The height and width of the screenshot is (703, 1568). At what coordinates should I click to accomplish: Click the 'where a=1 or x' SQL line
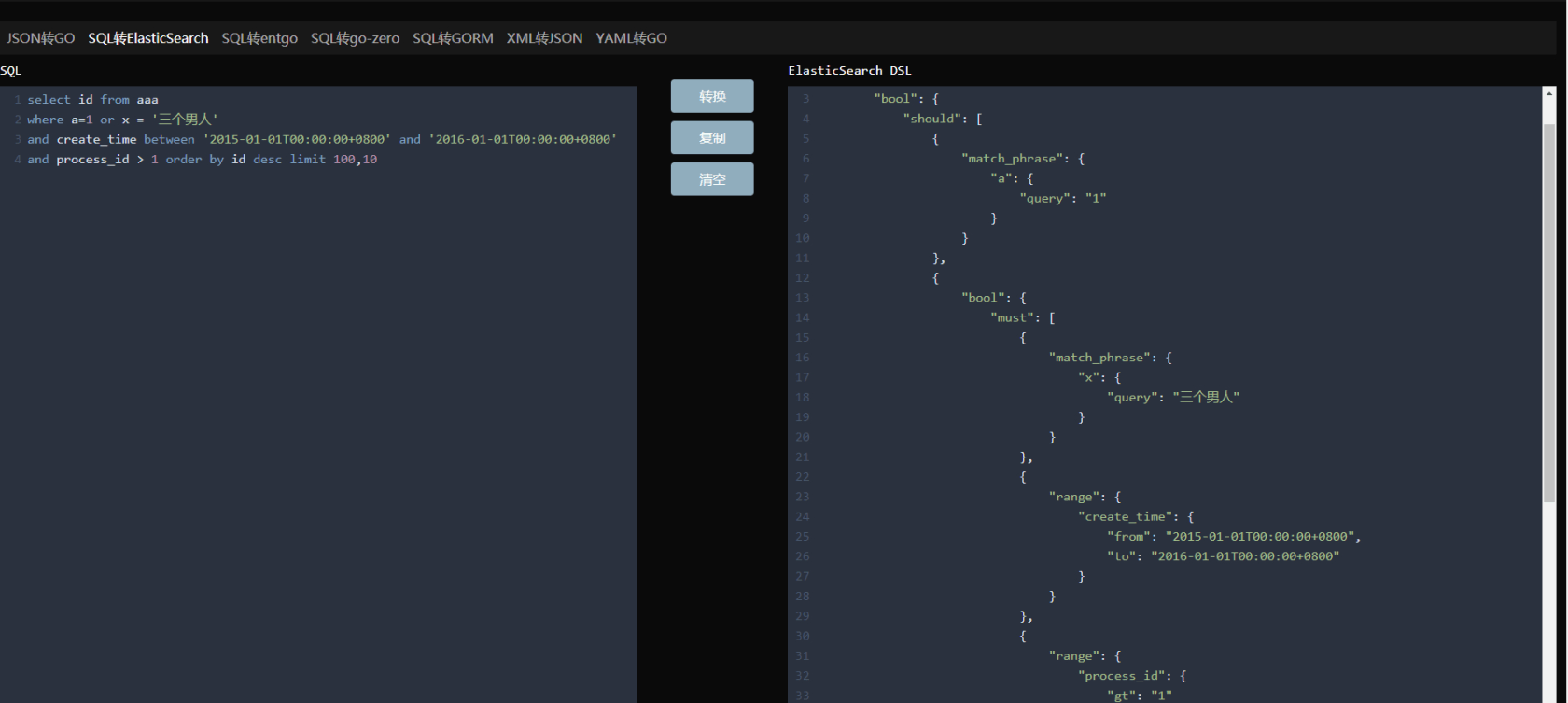coord(121,120)
